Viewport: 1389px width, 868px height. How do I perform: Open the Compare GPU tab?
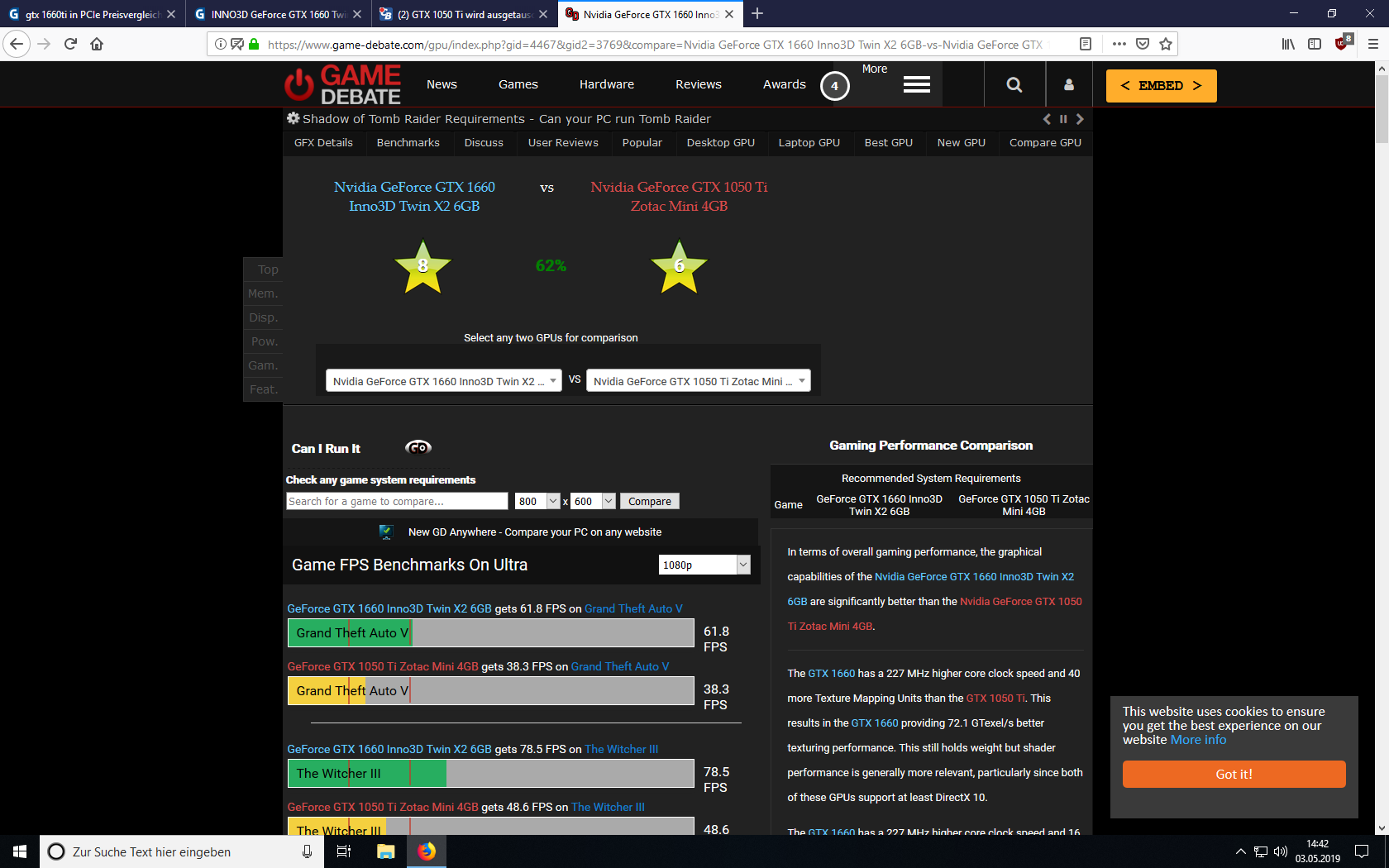pyautogui.click(x=1045, y=142)
